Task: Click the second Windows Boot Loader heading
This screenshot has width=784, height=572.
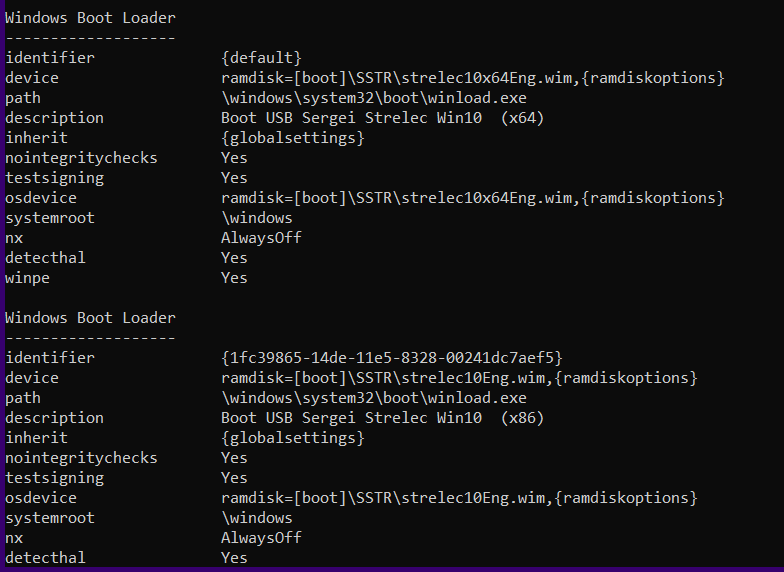Action: [90, 318]
